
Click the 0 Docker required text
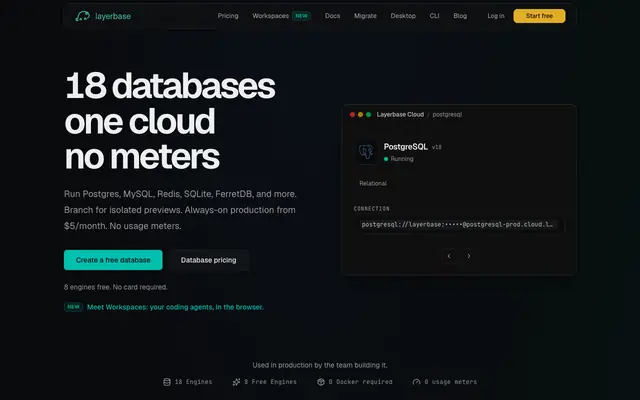[360, 382]
